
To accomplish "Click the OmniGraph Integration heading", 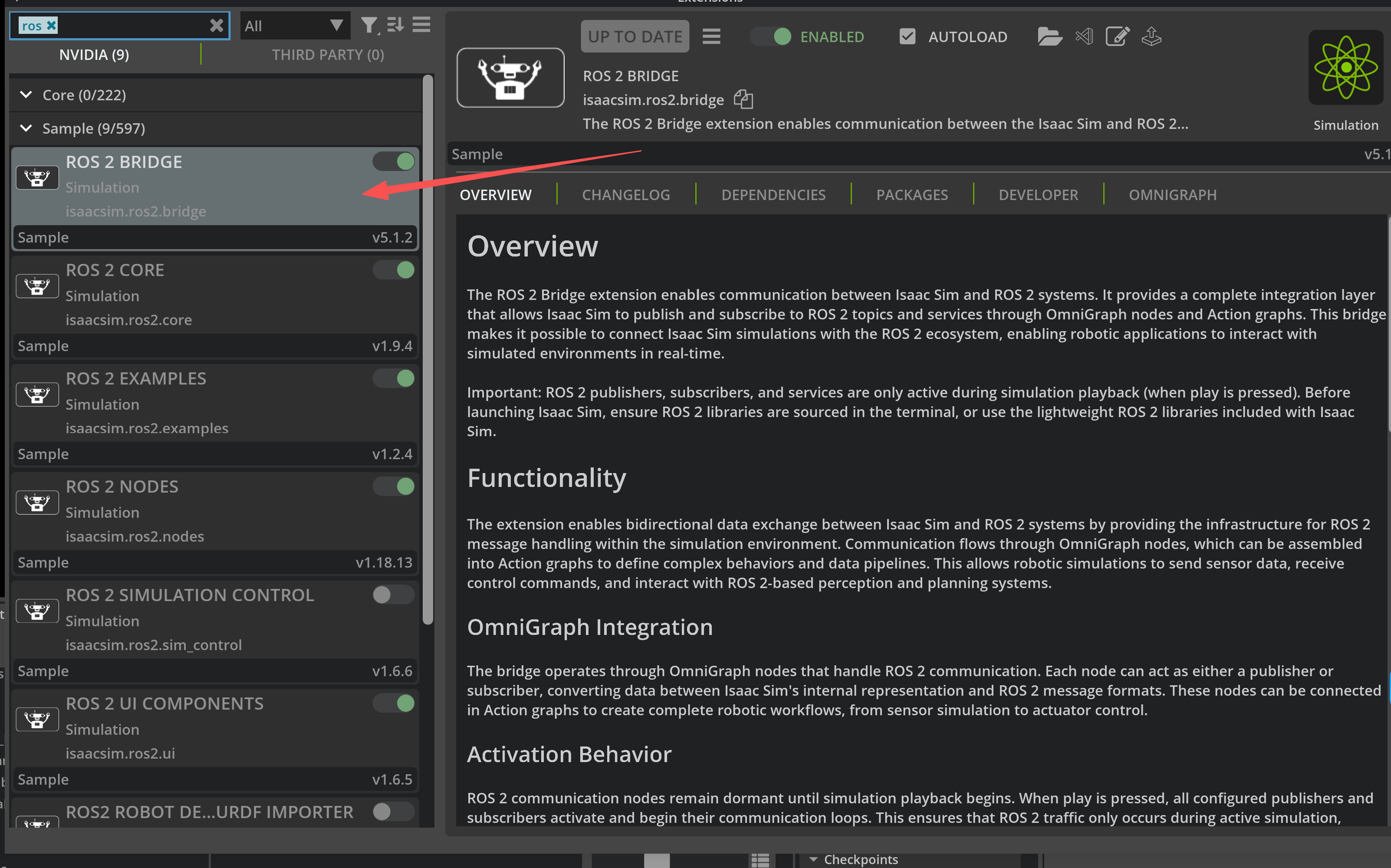I will (x=589, y=627).
